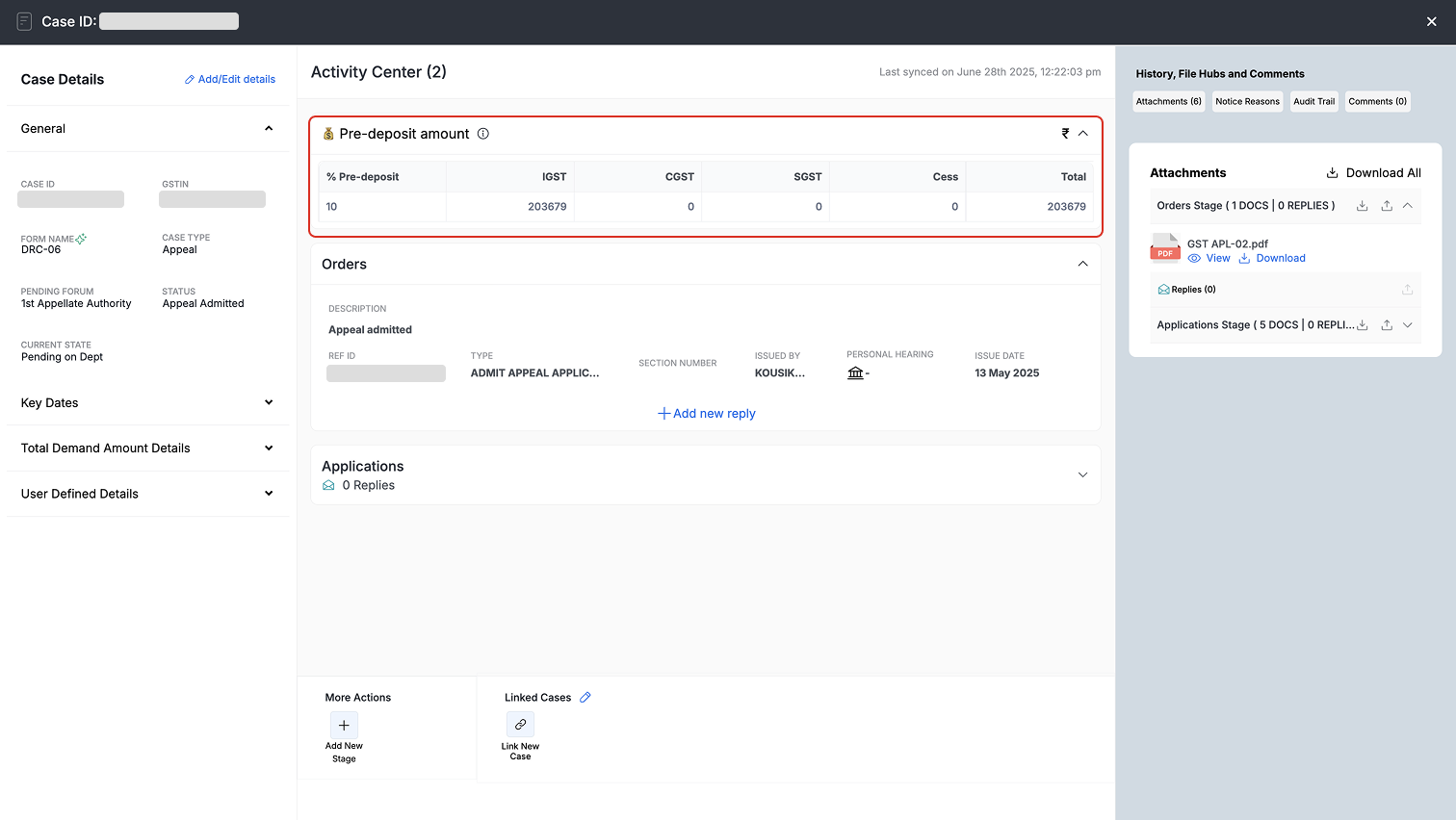Click Add new reply link
Image resolution: width=1456 pixels, height=820 pixels.
click(x=707, y=413)
